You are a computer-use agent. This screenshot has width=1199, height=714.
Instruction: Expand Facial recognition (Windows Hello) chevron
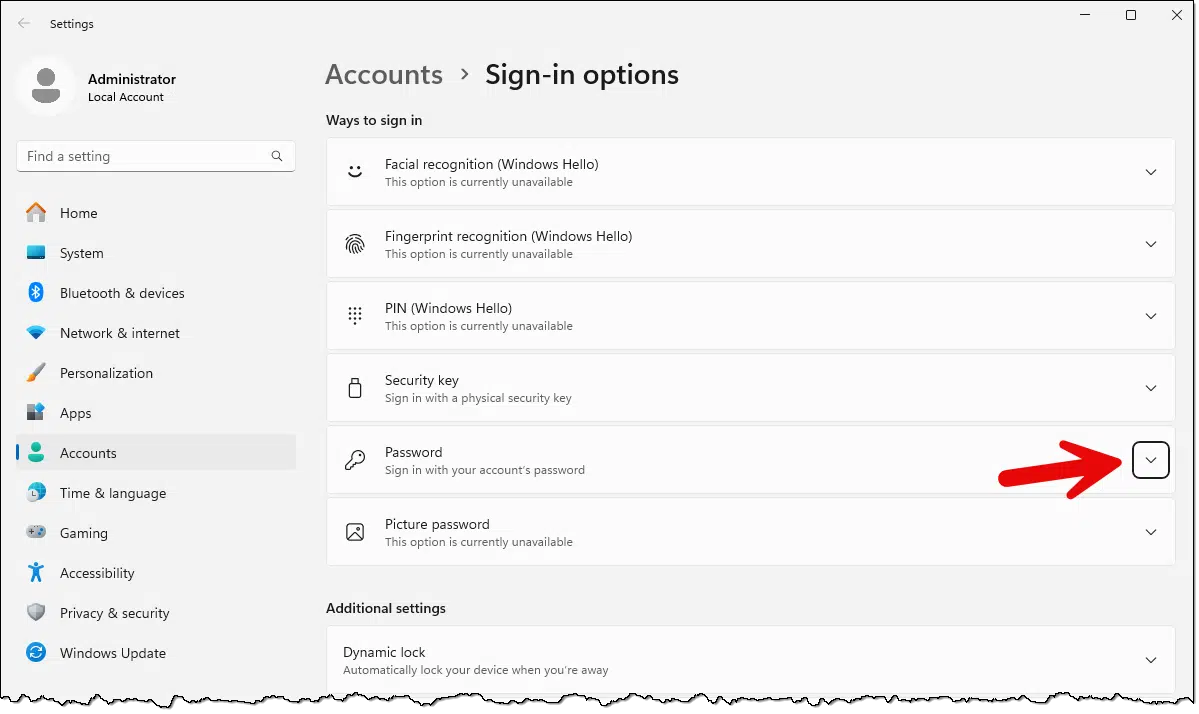point(1151,172)
